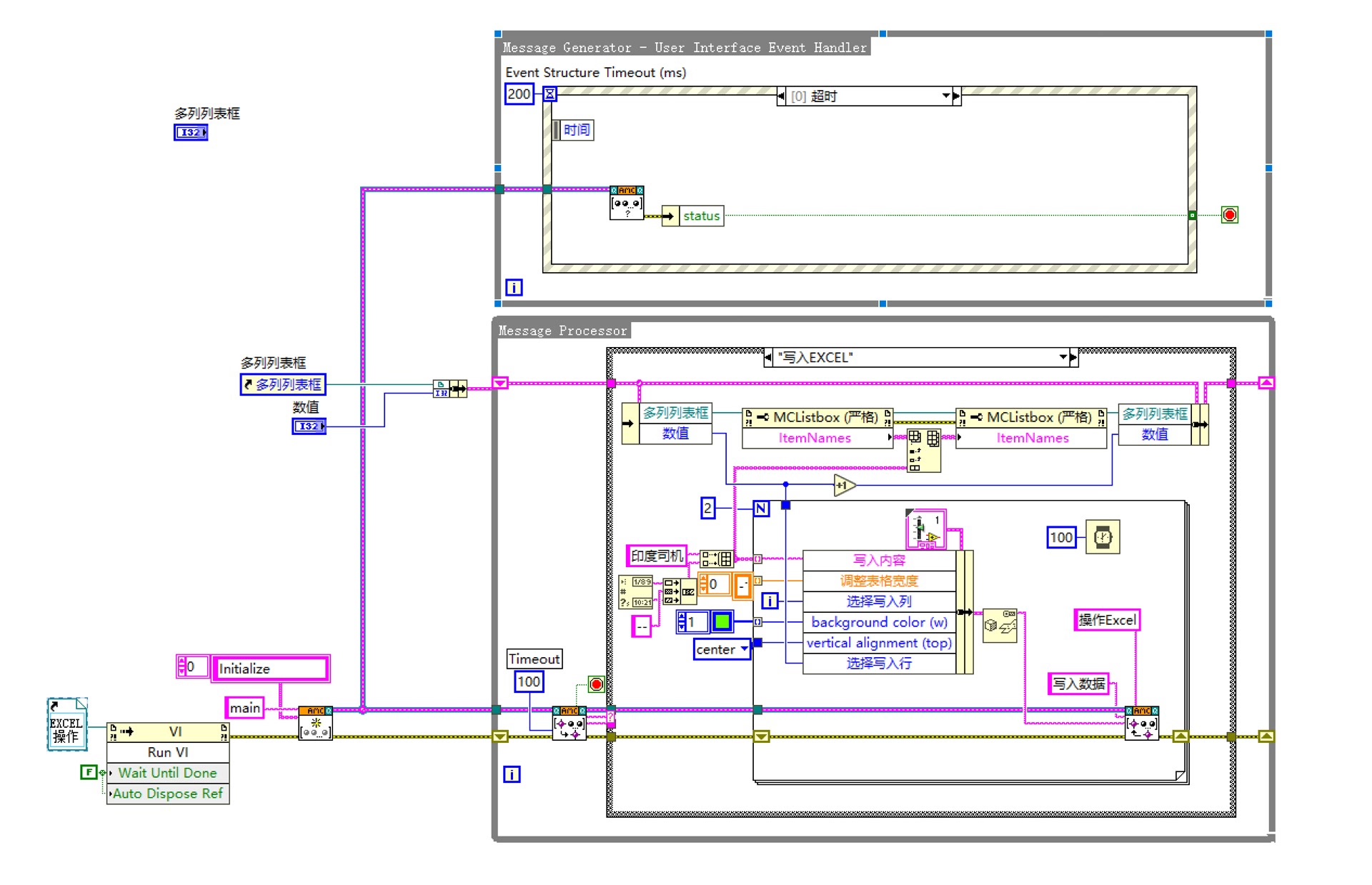Image resolution: width=1372 pixels, height=885 pixels.
Task: Click the green color box constant
Action: click(x=722, y=621)
